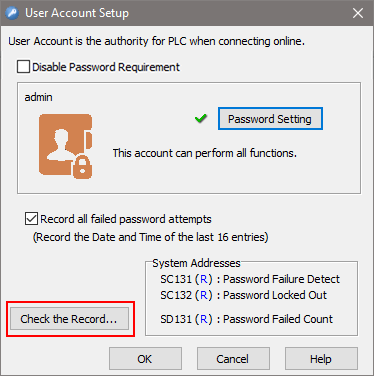
Task: Click the SC132 Password Locked Out entry
Action: coord(243,295)
